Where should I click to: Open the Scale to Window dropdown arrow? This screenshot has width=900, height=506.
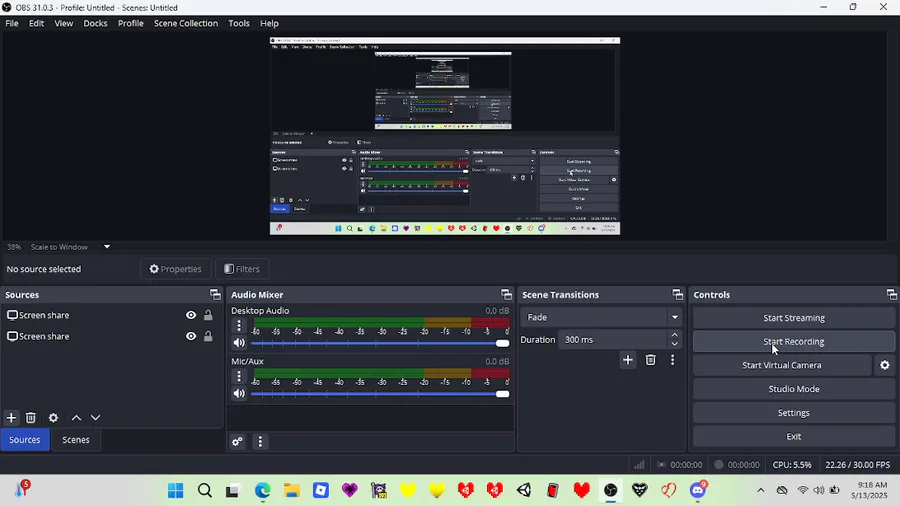[x=107, y=247]
